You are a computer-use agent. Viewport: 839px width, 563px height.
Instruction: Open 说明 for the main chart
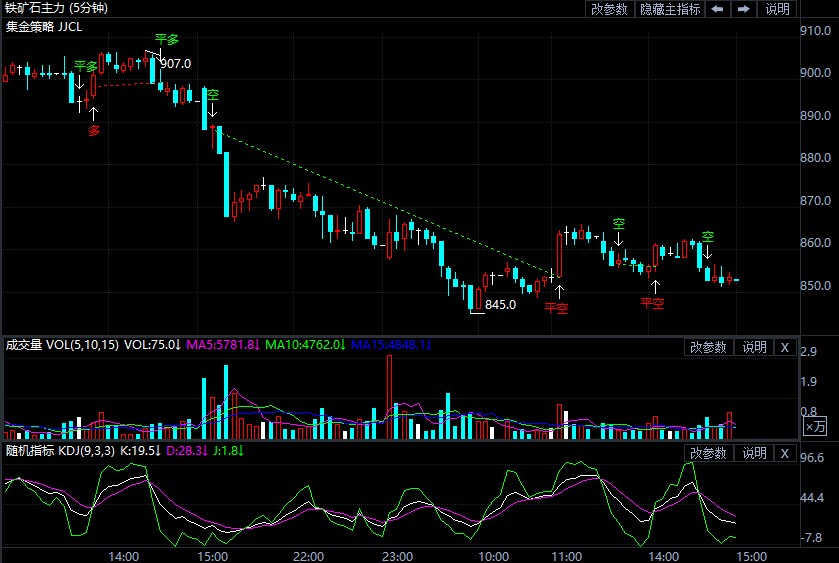777,9
